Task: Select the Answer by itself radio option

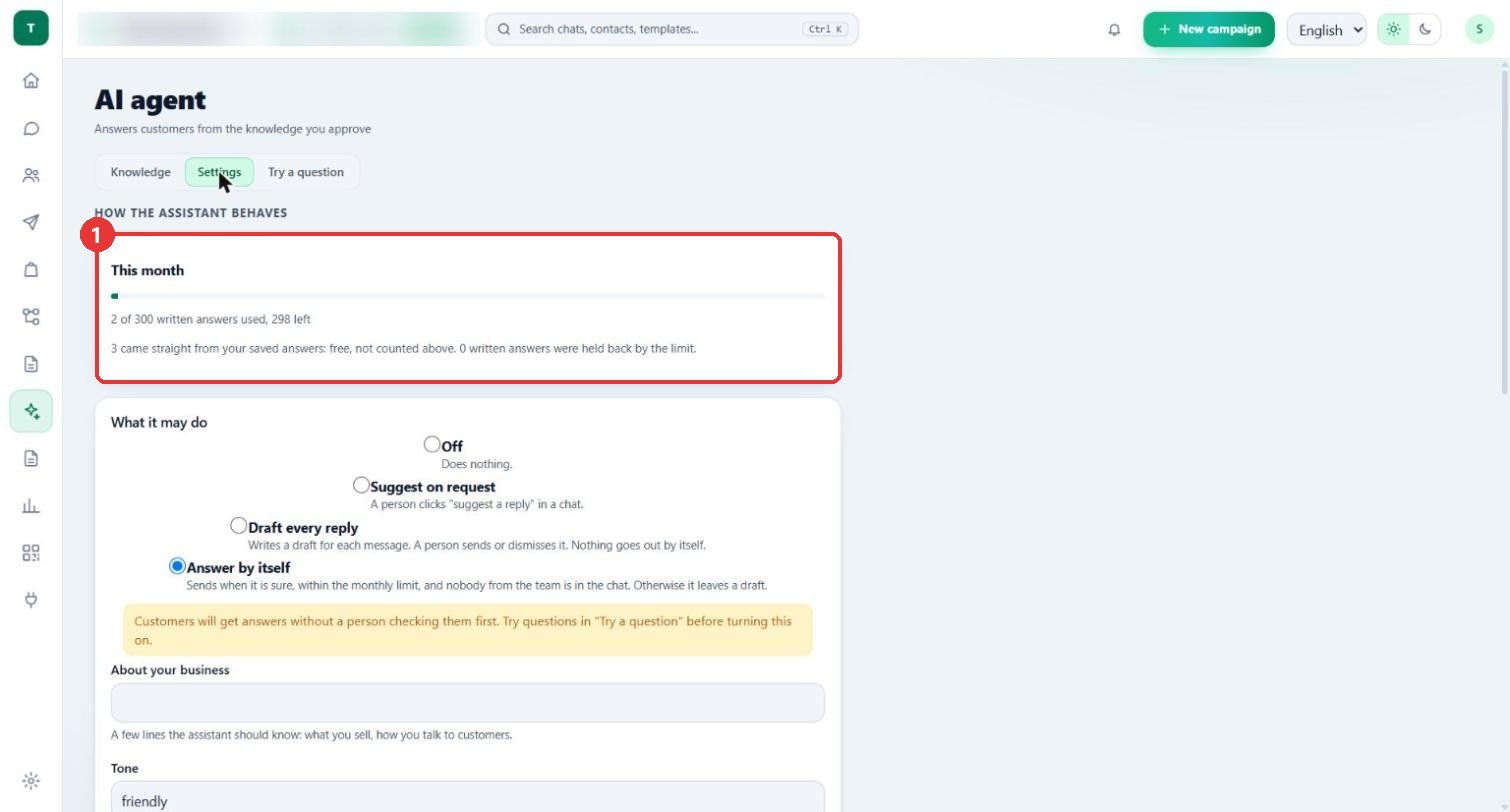Action: 177,566
